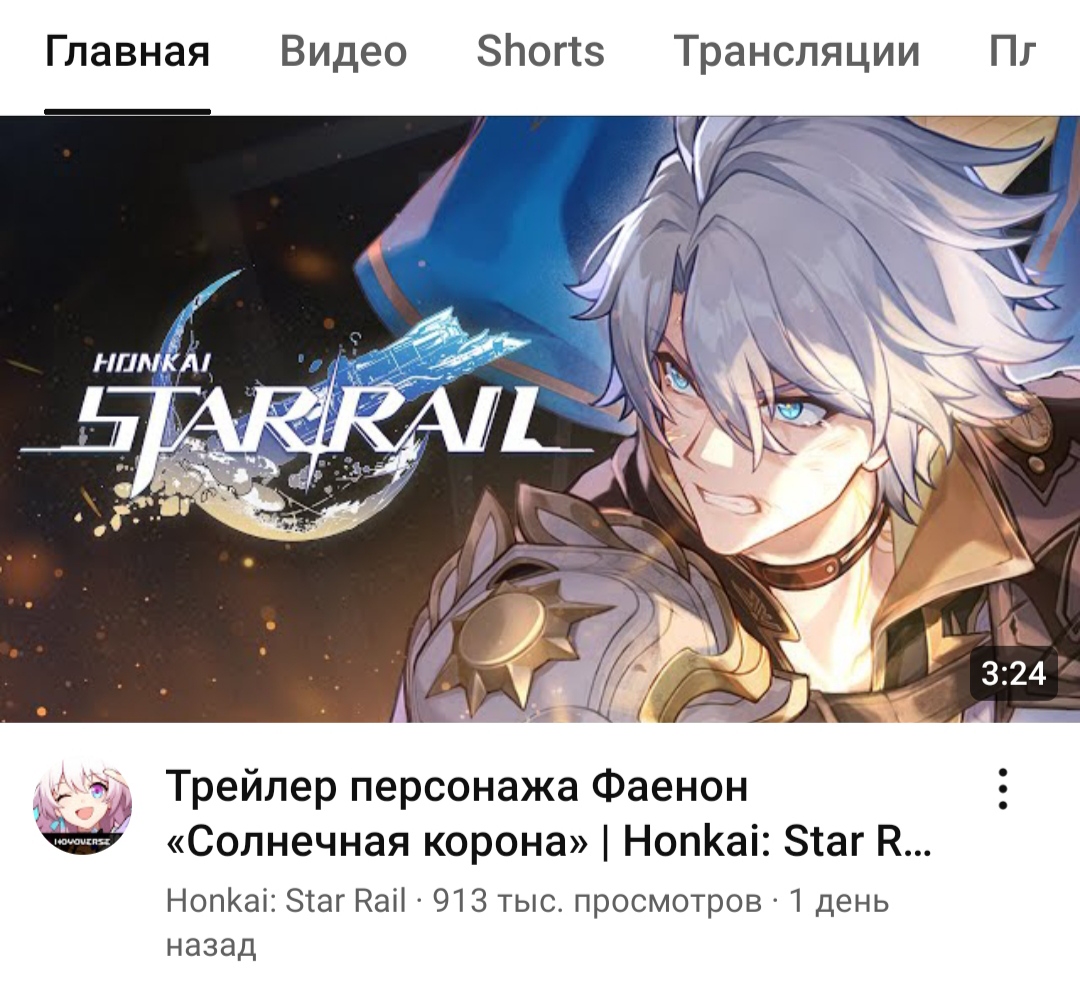This screenshot has width=1080, height=1007.
Task: Tap the March 7th channel avatar
Action: tap(83, 804)
